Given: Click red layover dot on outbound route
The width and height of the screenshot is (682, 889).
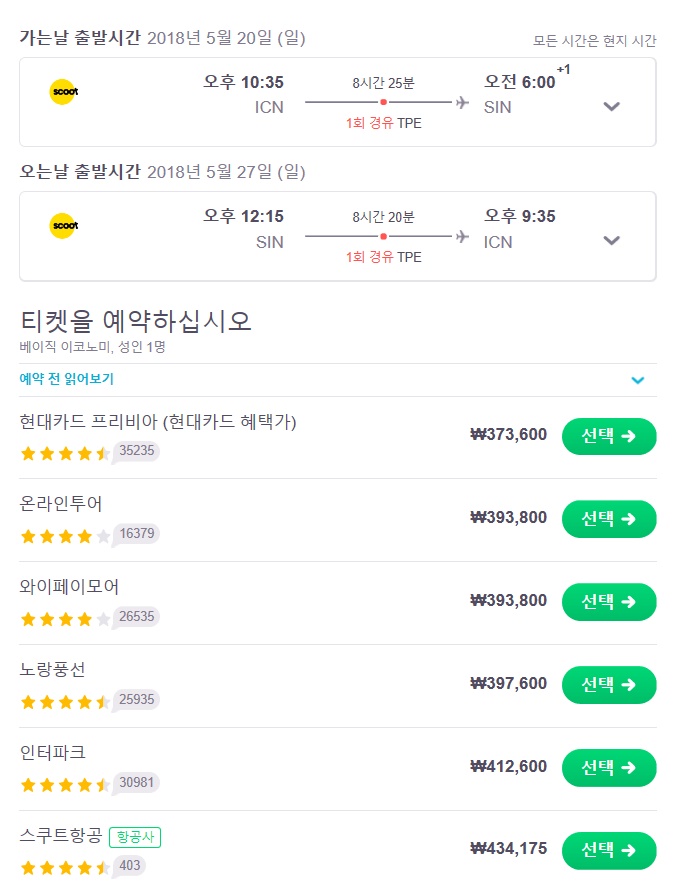Looking at the screenshot, I should point(384,102).
